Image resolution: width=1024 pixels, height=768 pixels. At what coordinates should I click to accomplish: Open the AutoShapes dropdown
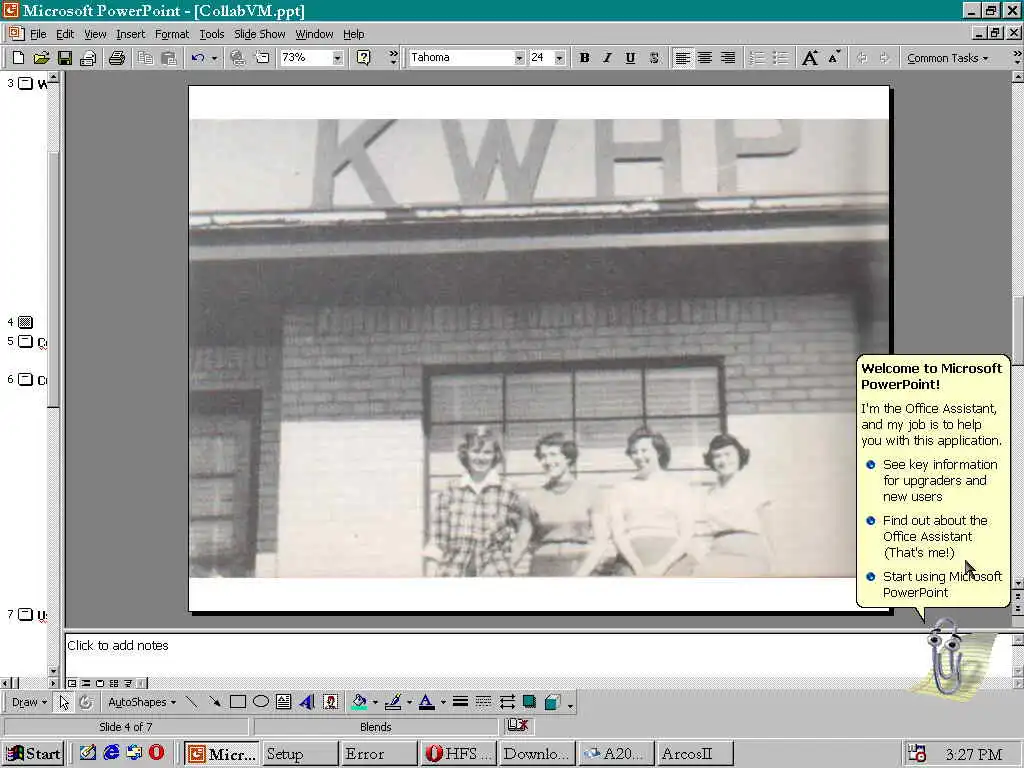coord(142,702)
